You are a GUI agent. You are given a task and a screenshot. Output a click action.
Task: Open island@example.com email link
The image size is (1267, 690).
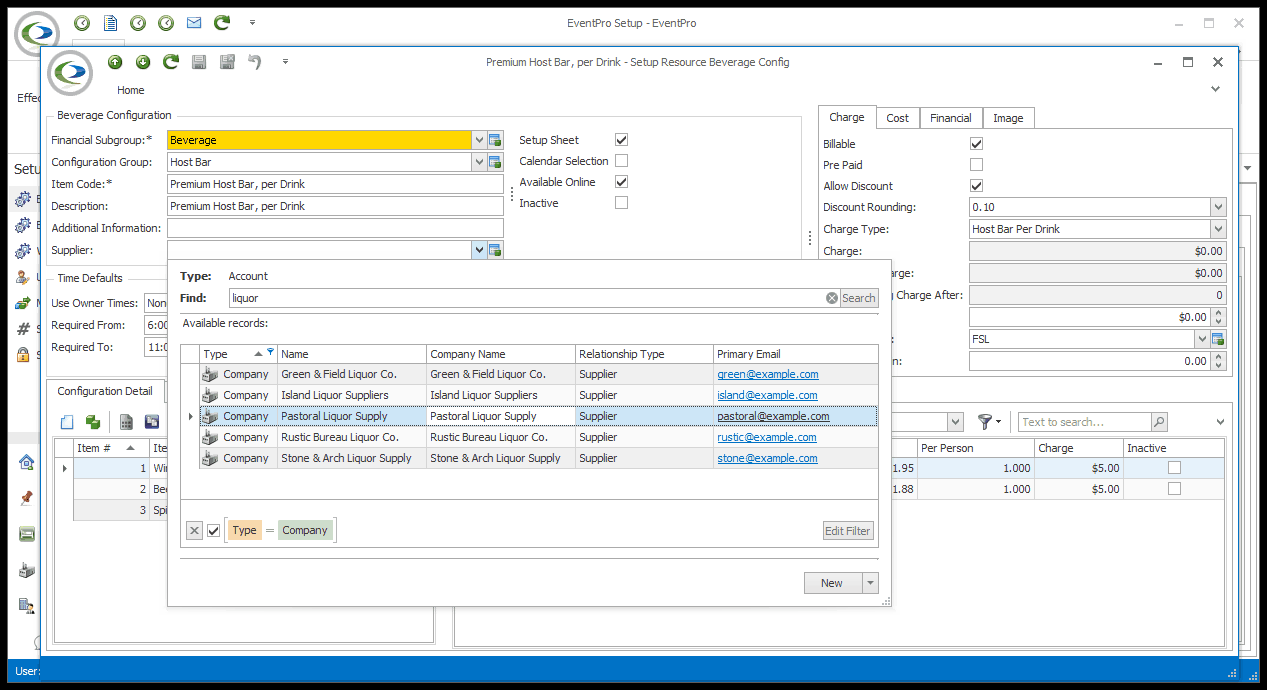[x=767, y=395]
